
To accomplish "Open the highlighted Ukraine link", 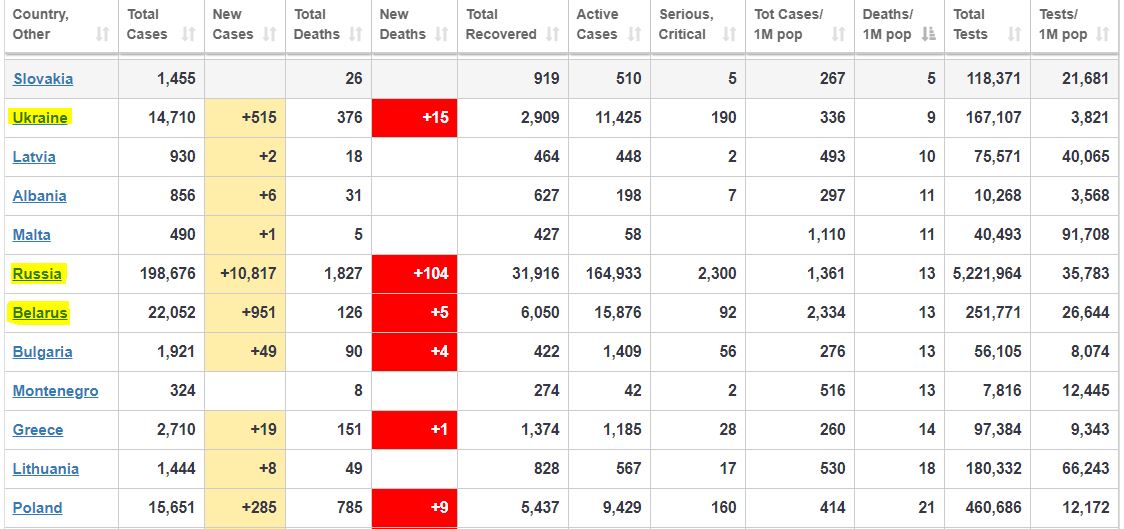I will coord(40,118).
